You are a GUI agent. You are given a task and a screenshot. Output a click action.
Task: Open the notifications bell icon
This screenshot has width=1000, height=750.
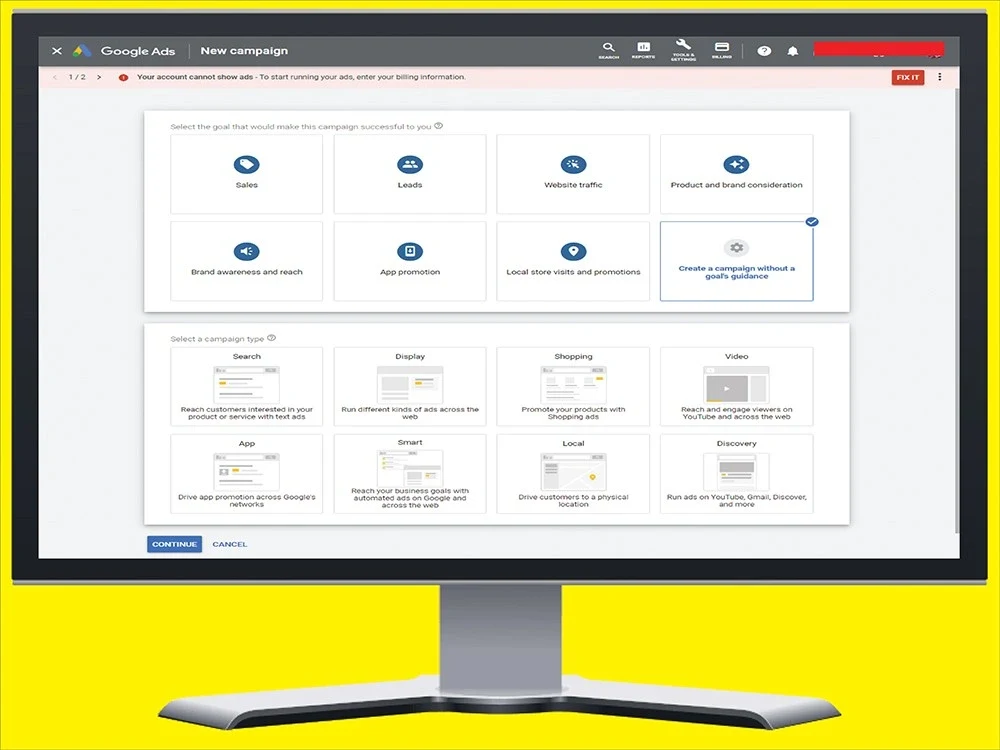793,51
